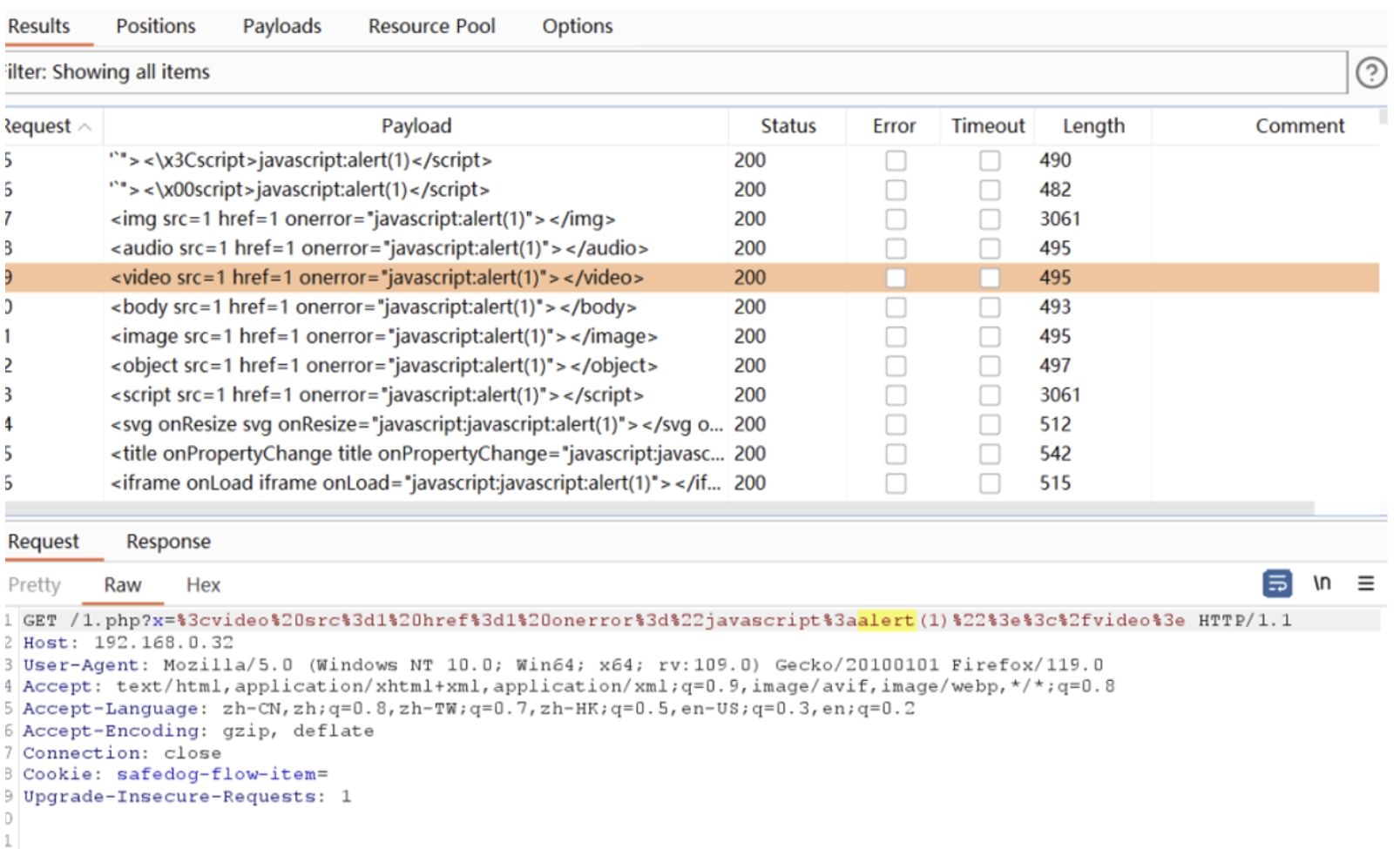This screenshot has height=849, width=1400.
Task: Select the <image src=1 onerror payload row
Action: pos(692,336)
